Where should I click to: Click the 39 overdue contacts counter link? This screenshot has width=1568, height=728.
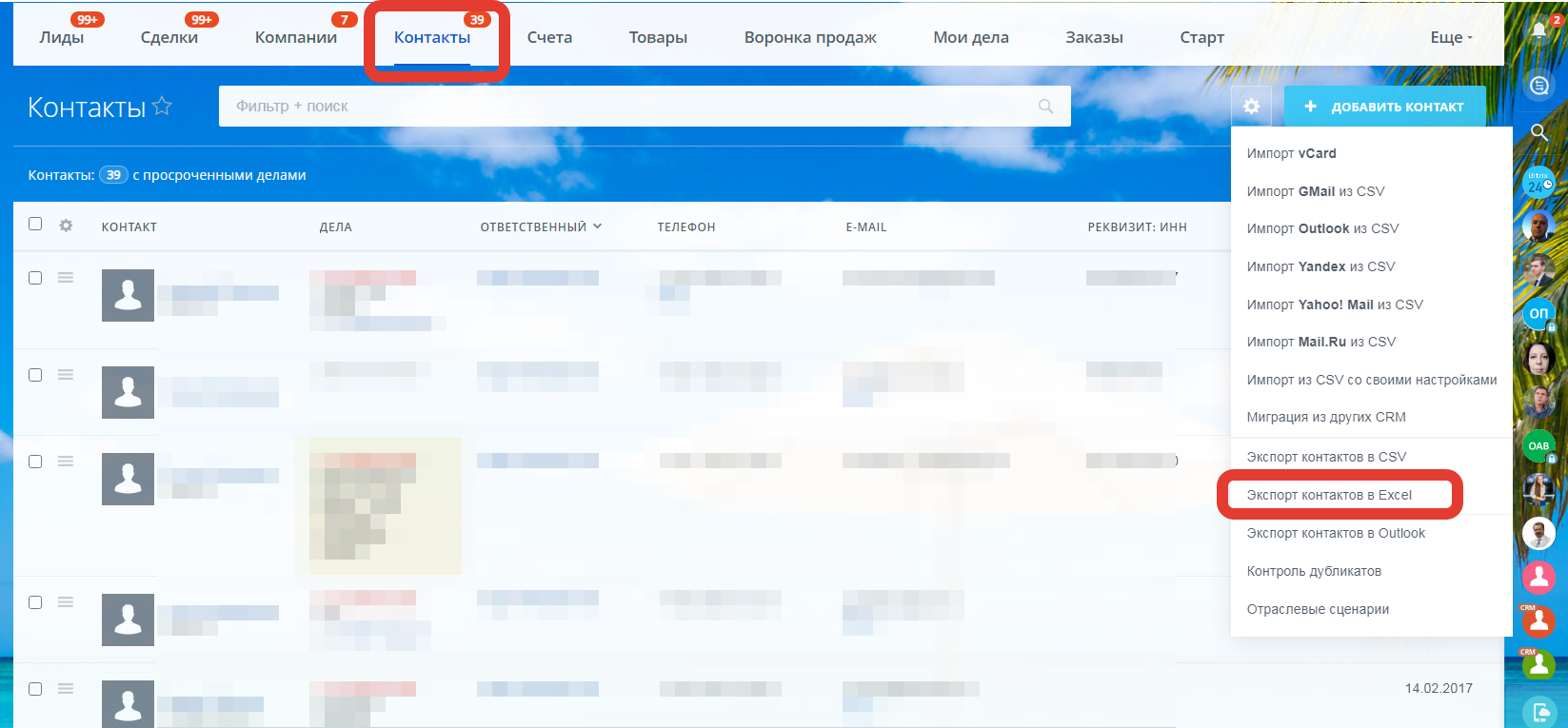[113, 175]
